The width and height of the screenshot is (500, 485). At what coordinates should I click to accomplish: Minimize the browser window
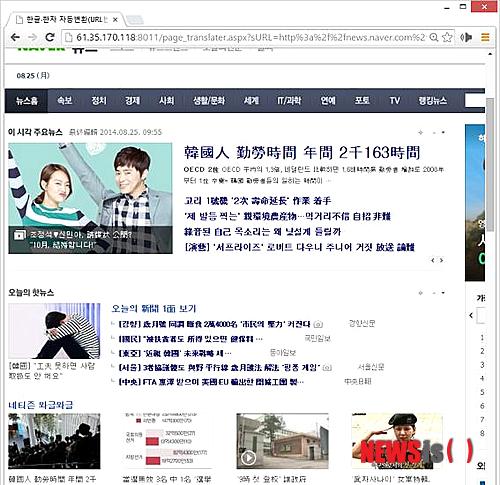click(447, 7)
